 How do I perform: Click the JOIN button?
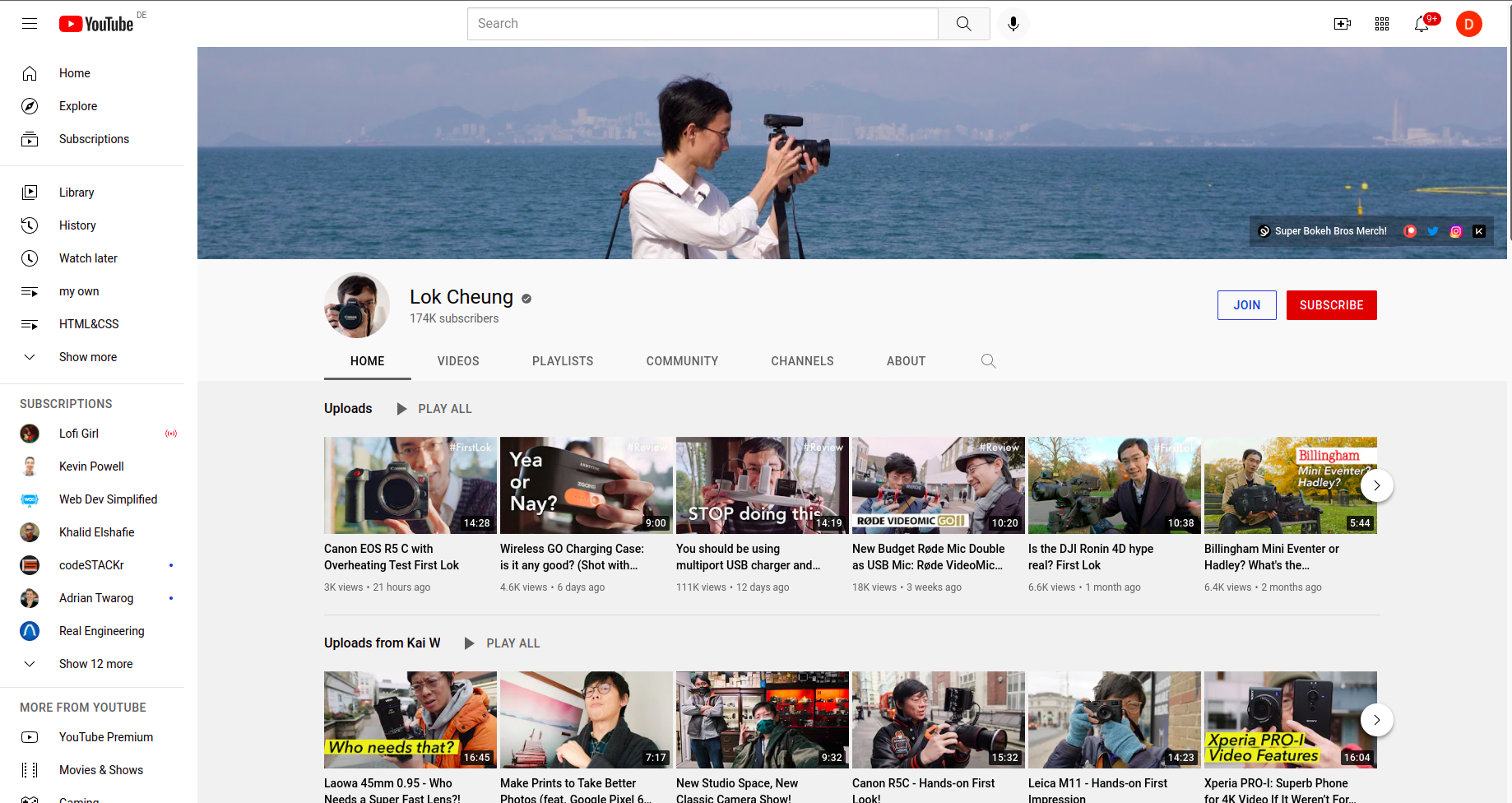coord(1247,305)
